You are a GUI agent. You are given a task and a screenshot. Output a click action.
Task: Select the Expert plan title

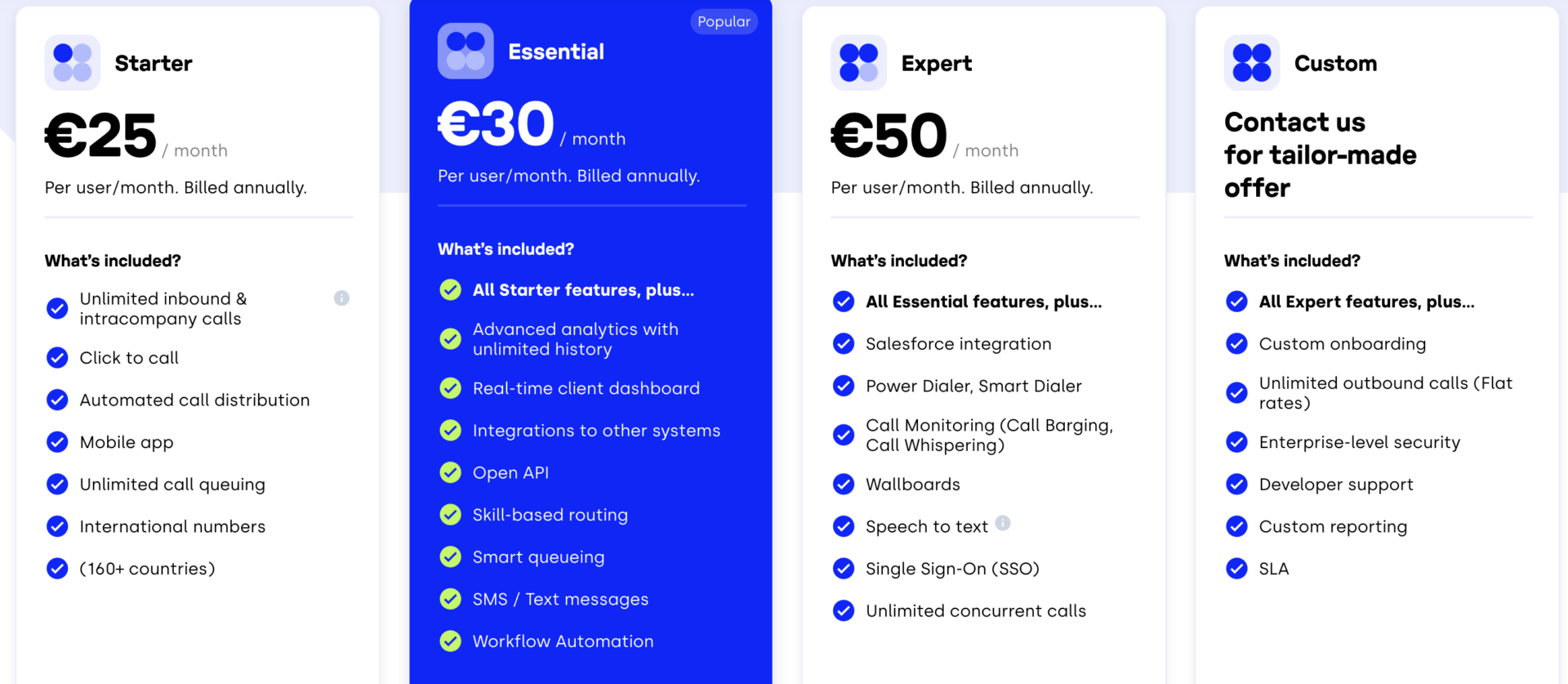(936, 63)
